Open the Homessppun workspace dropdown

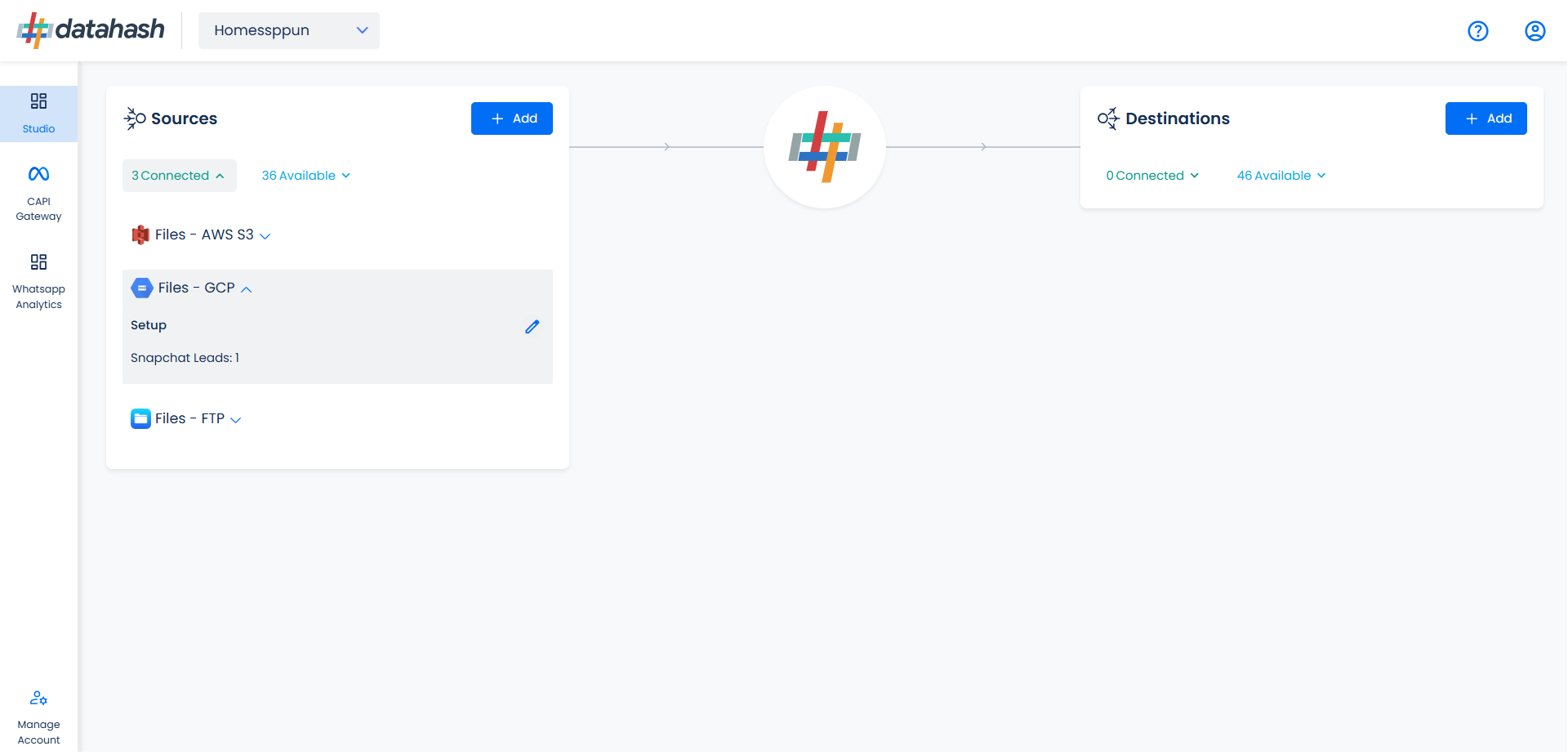(289, 30)
